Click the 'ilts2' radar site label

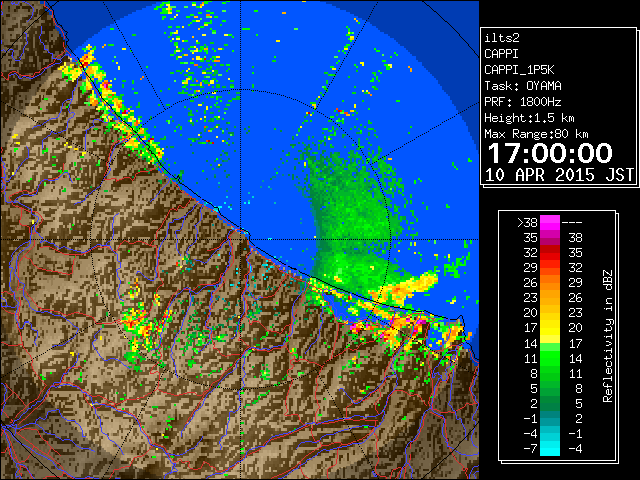[x=502, y=38]
